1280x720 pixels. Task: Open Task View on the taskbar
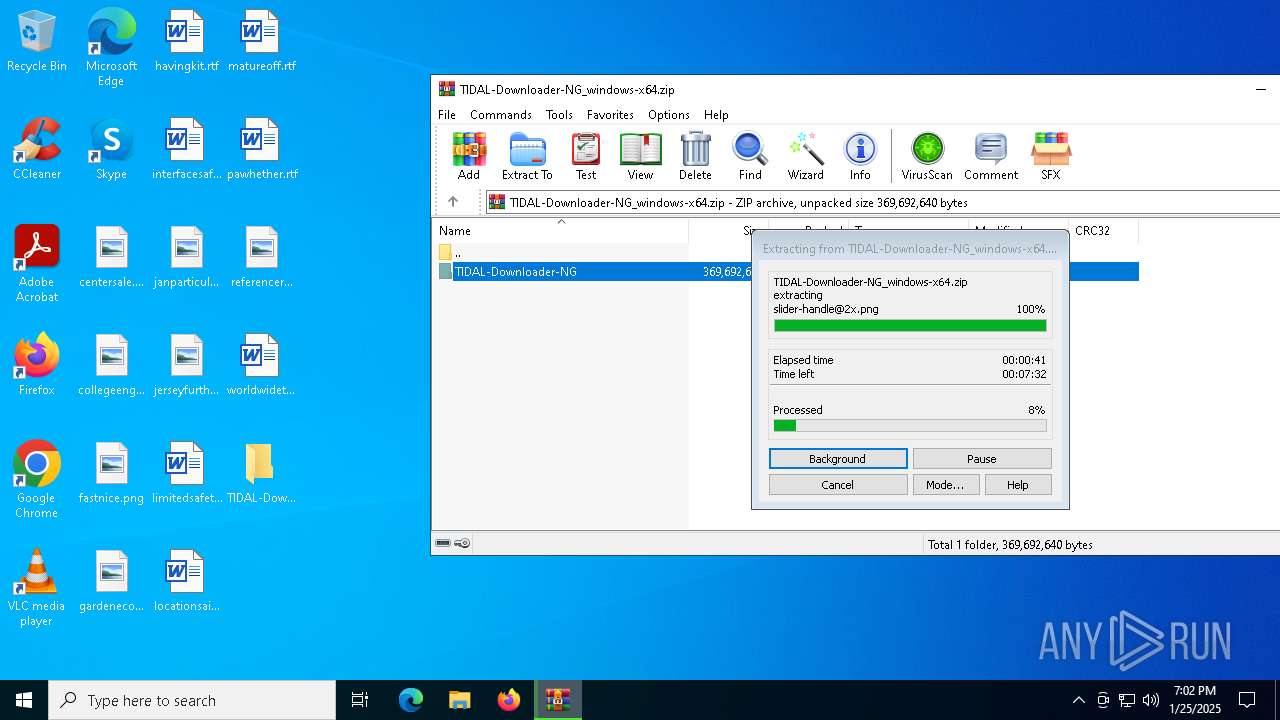point(360,700)
